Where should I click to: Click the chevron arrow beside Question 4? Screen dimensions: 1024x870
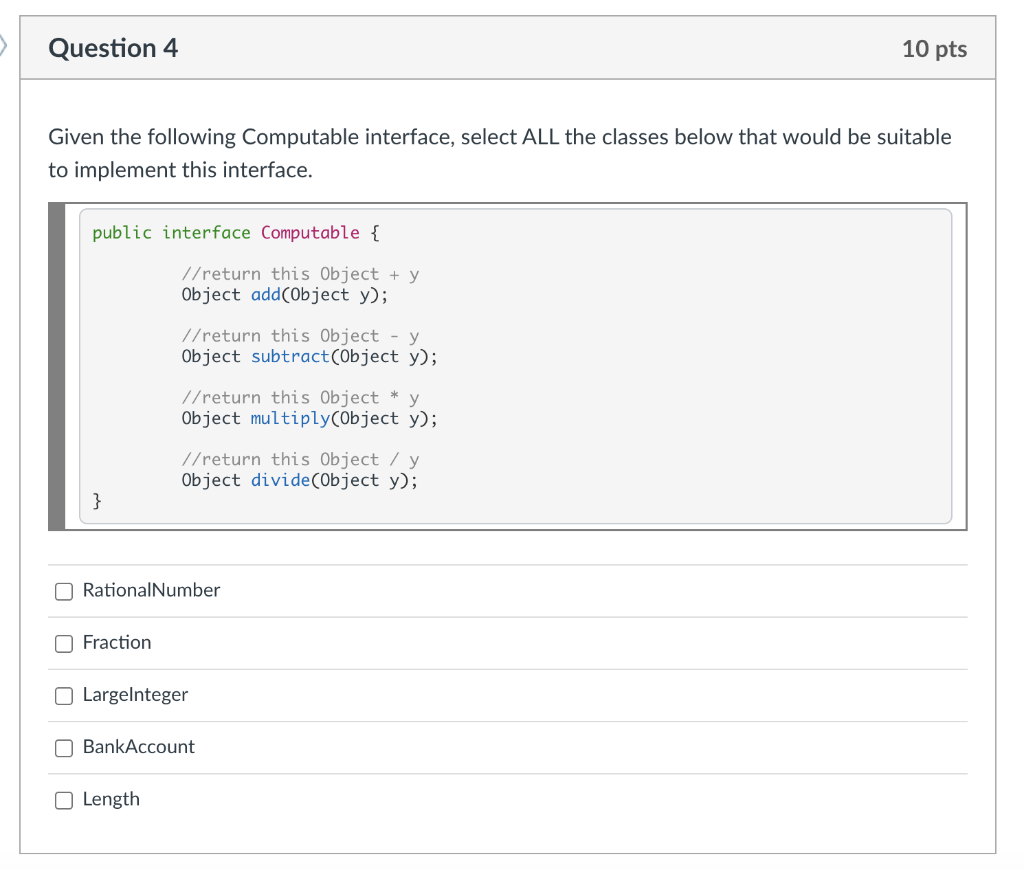point(4,46)
